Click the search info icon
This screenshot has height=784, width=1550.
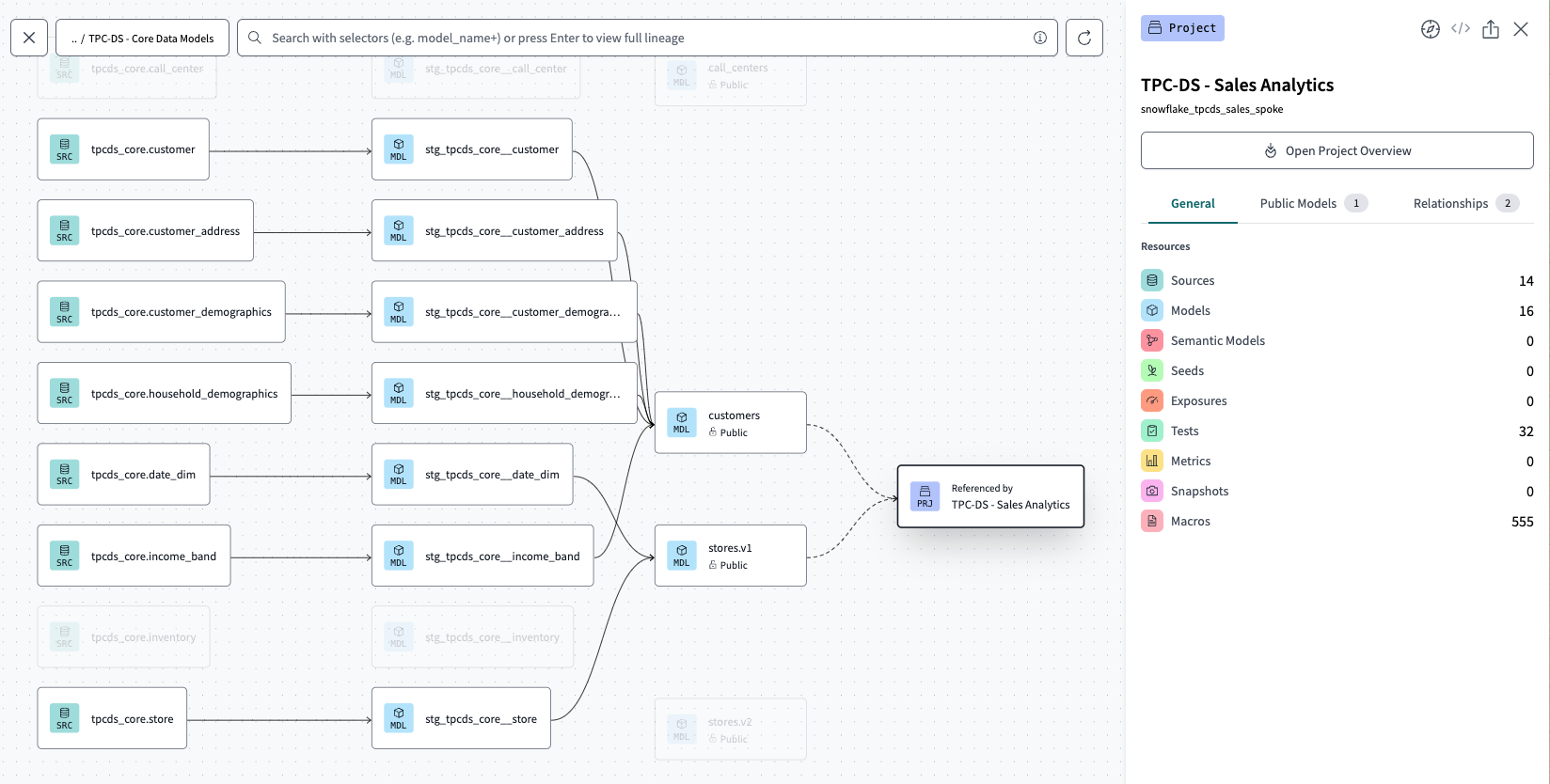[x=1039, y=39]
